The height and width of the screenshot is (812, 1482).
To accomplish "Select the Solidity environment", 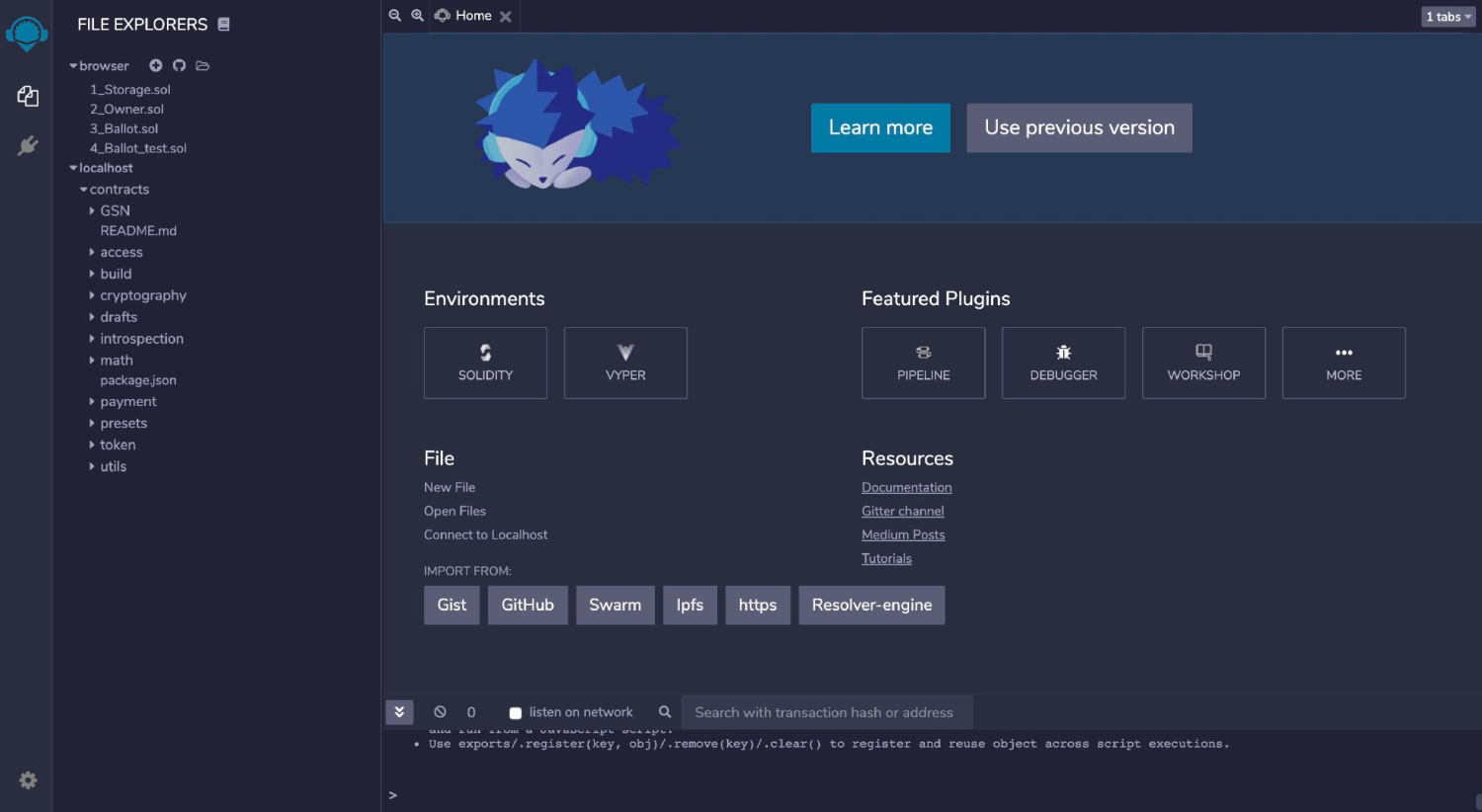I will [485, 363].
